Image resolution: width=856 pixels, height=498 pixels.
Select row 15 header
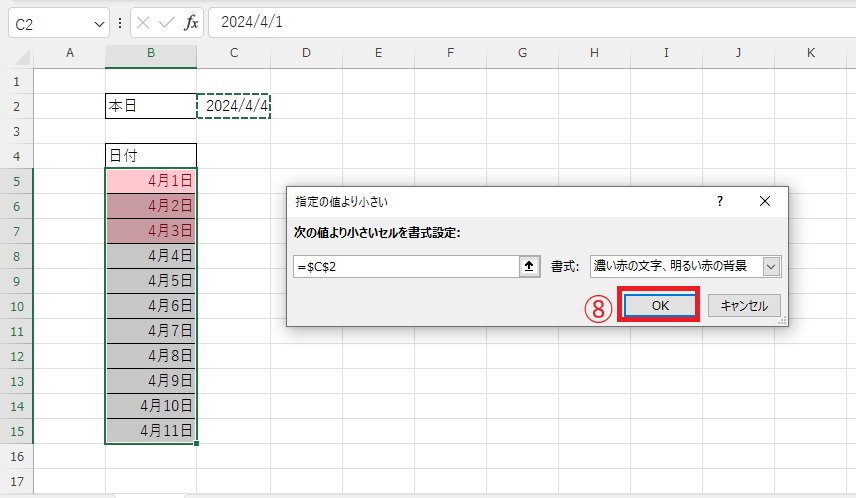click(16, 431)
